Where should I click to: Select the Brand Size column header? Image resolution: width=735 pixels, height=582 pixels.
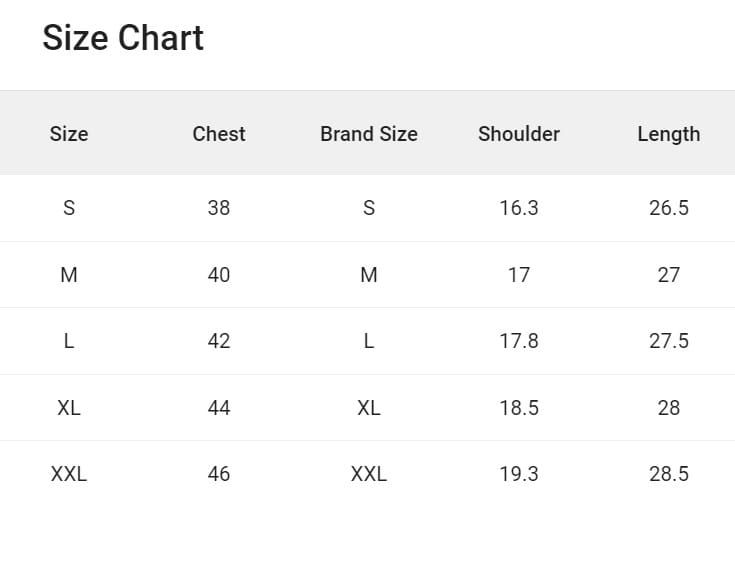tap(369, 134)
